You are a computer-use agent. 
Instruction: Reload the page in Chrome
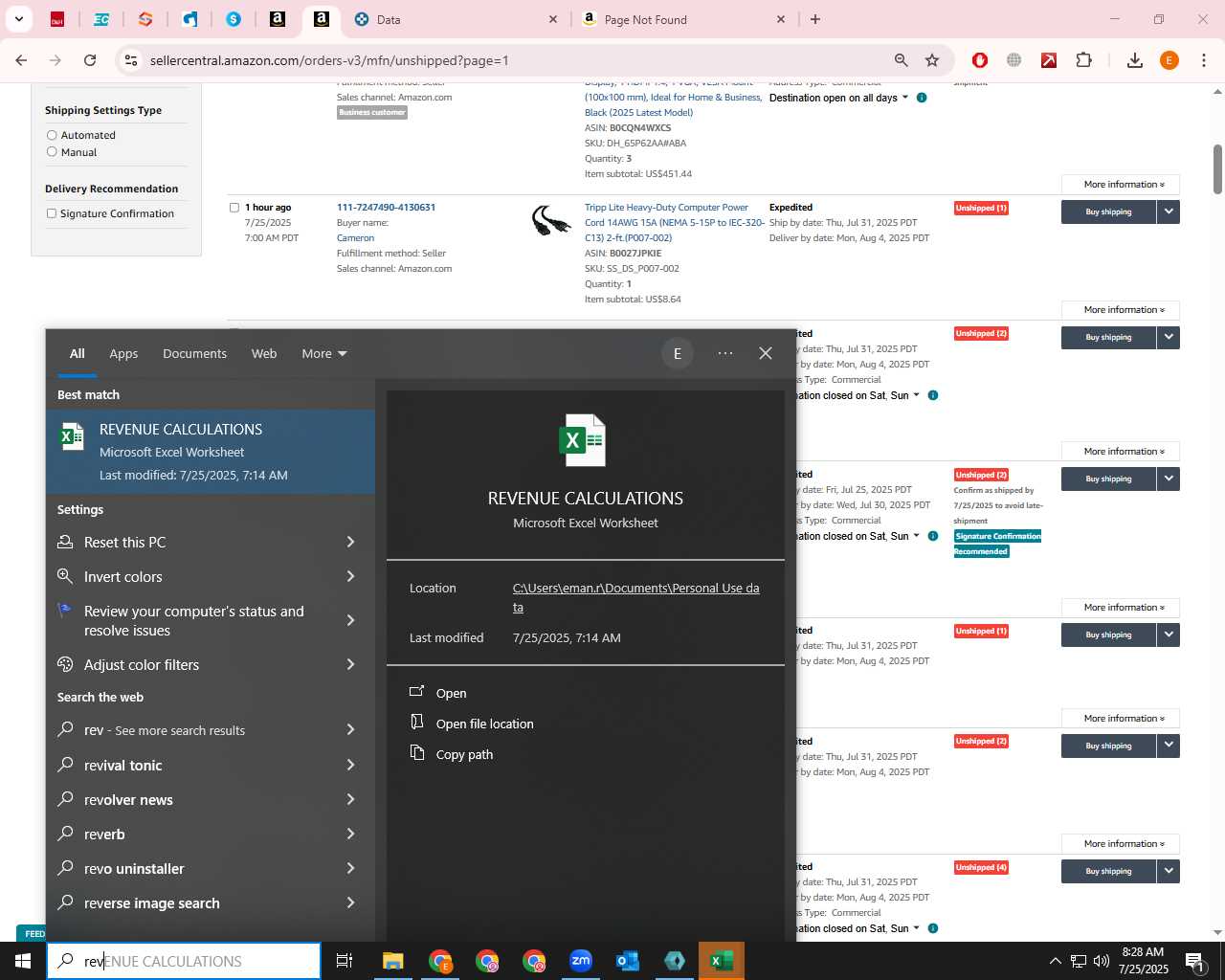(x=90, y=60)
